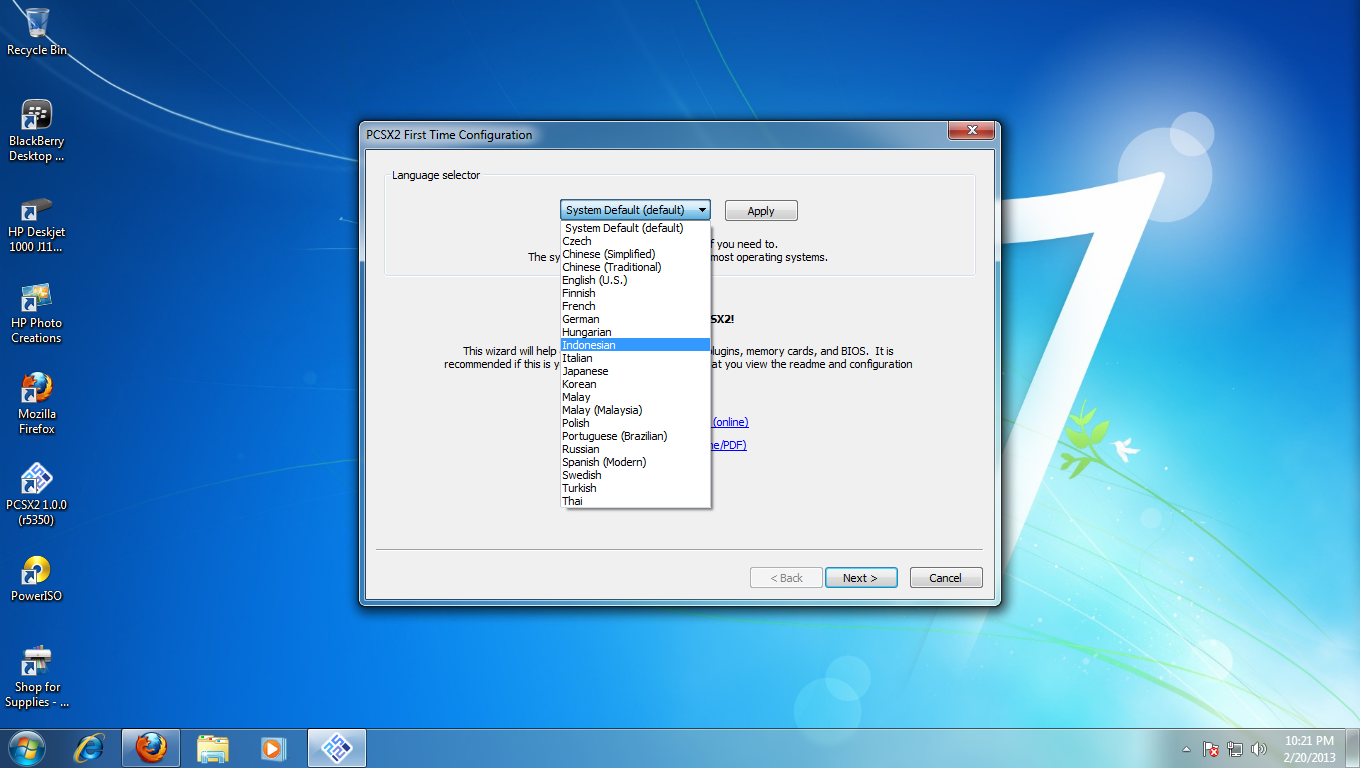Open Windows Explorer folder in taskbar
The width and height of the screenshot is (1360, 768).
tap(212, 748)
